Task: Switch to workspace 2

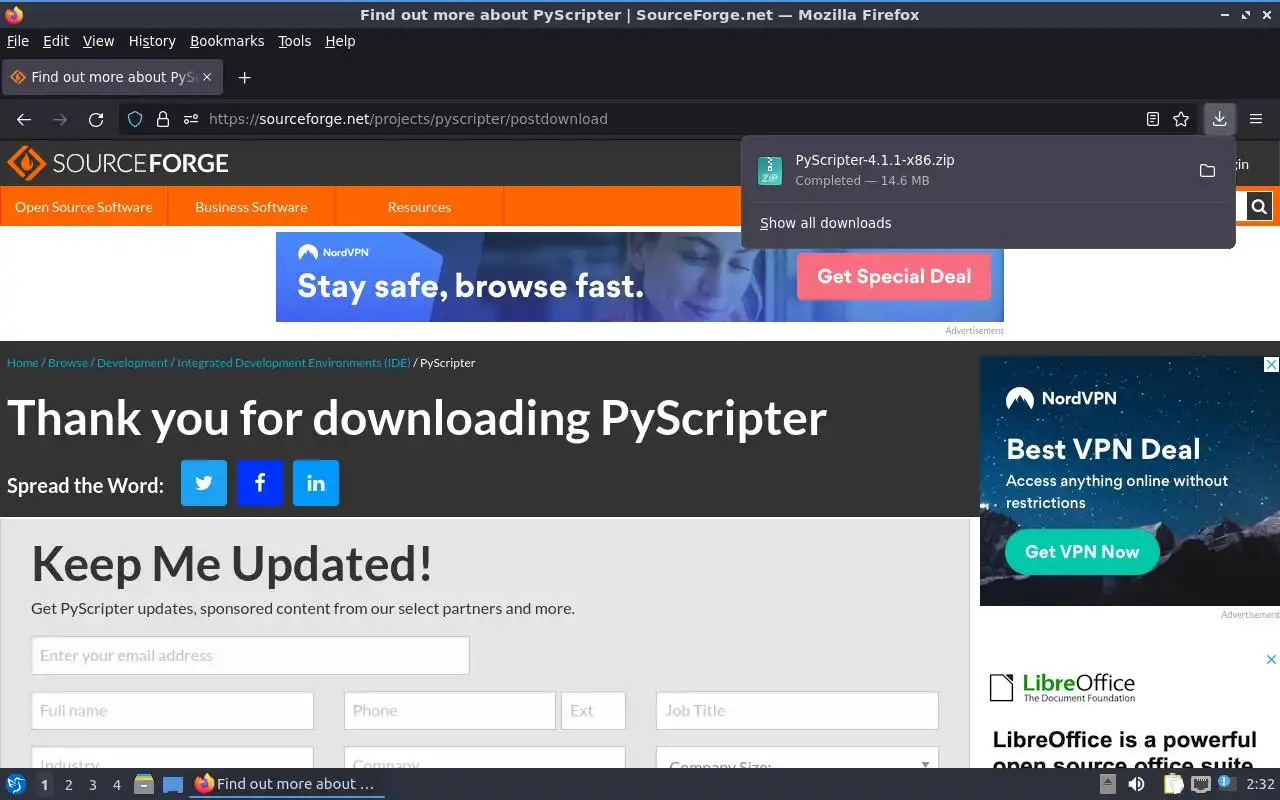Action: 68,785
